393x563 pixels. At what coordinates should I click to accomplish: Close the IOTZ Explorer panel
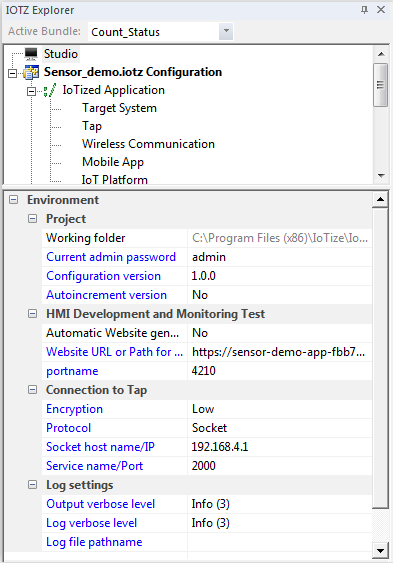pos(381,10)
